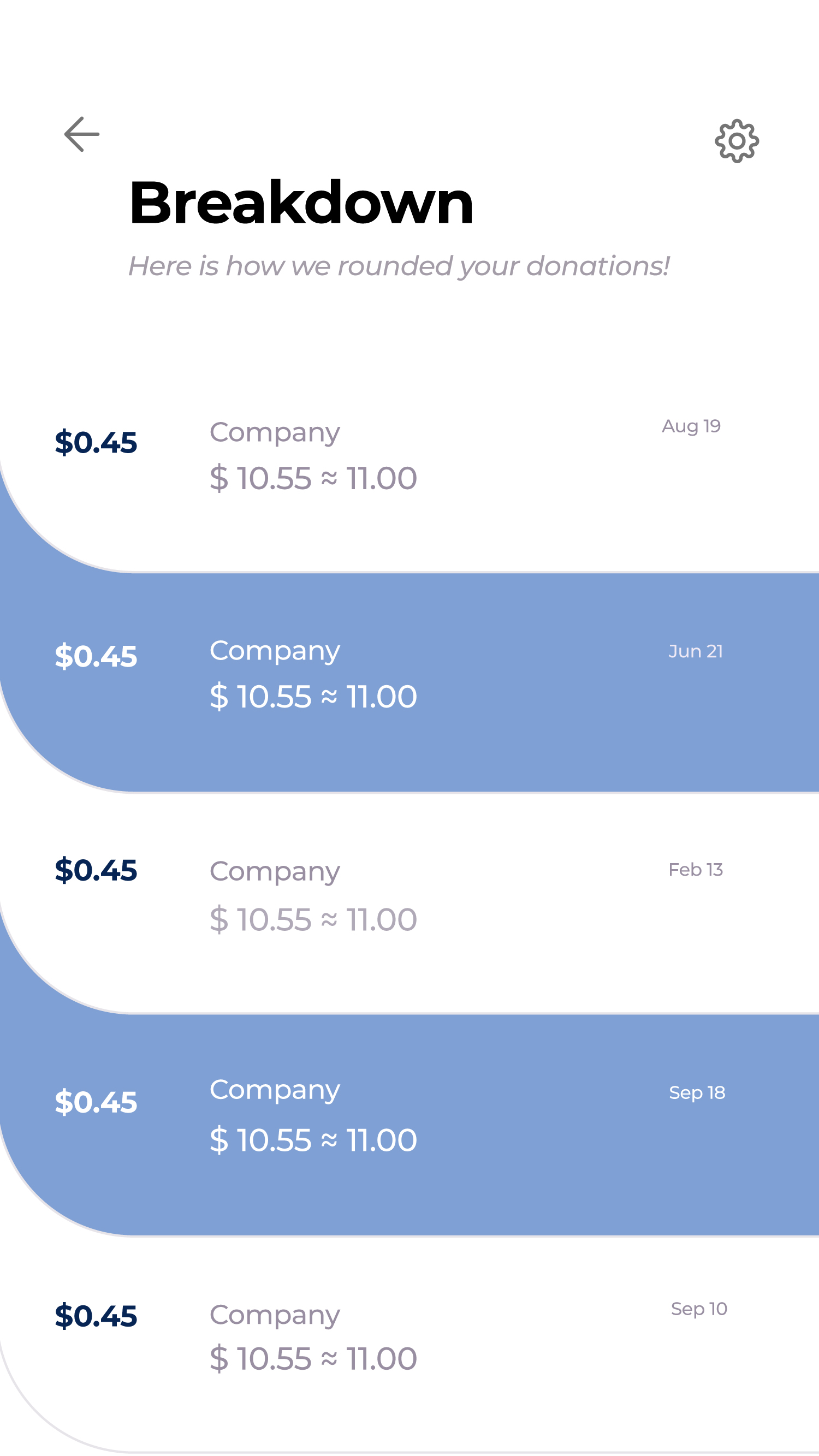
Task: Tap $0.45 amount on Sep 18 row
Action: 96,1102
